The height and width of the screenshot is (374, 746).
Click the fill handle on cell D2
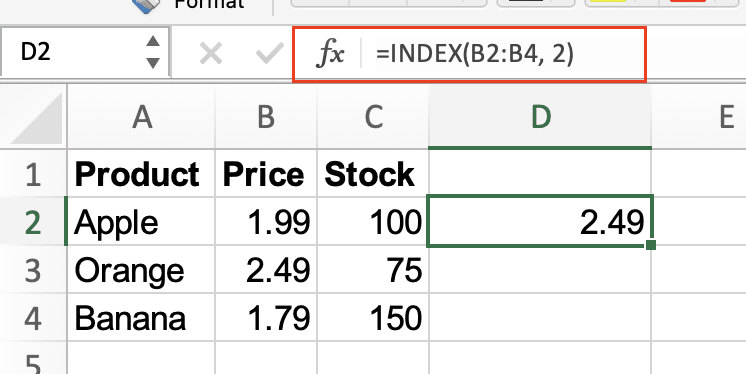[651, 245]
